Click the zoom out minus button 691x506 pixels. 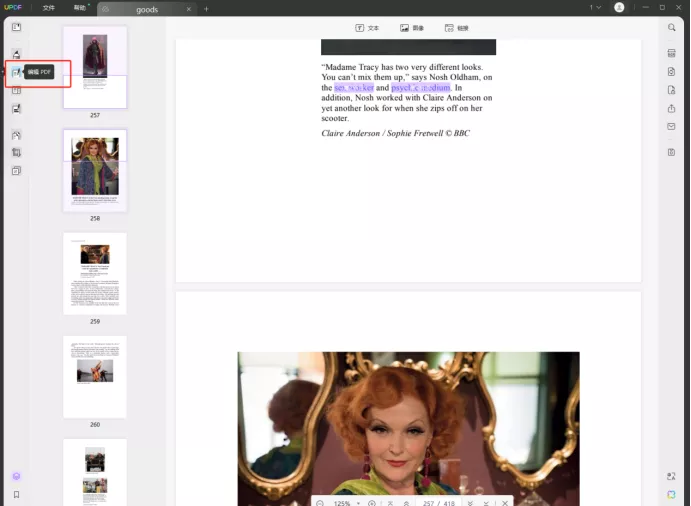click(320, 502)
